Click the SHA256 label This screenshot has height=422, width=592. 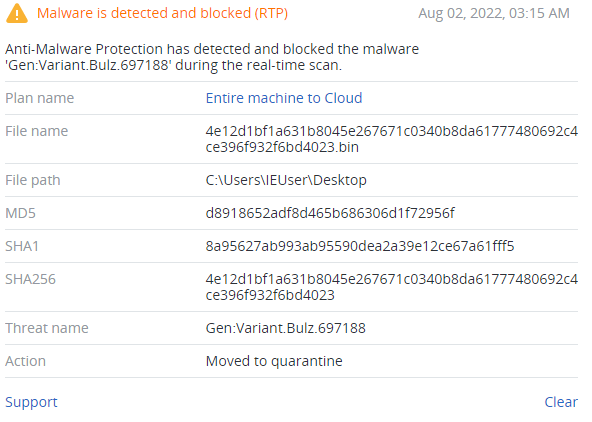(x=30, y=279)
